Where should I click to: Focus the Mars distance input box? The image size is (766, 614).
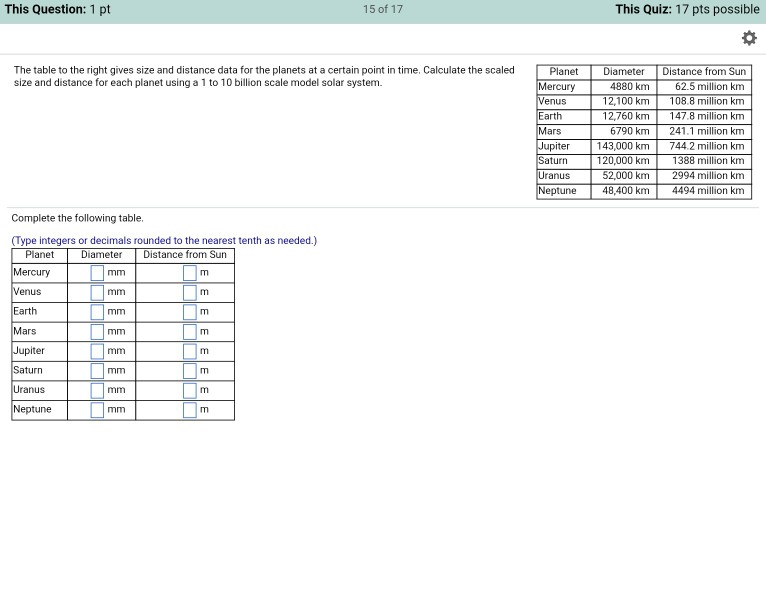tap(190, 332)
